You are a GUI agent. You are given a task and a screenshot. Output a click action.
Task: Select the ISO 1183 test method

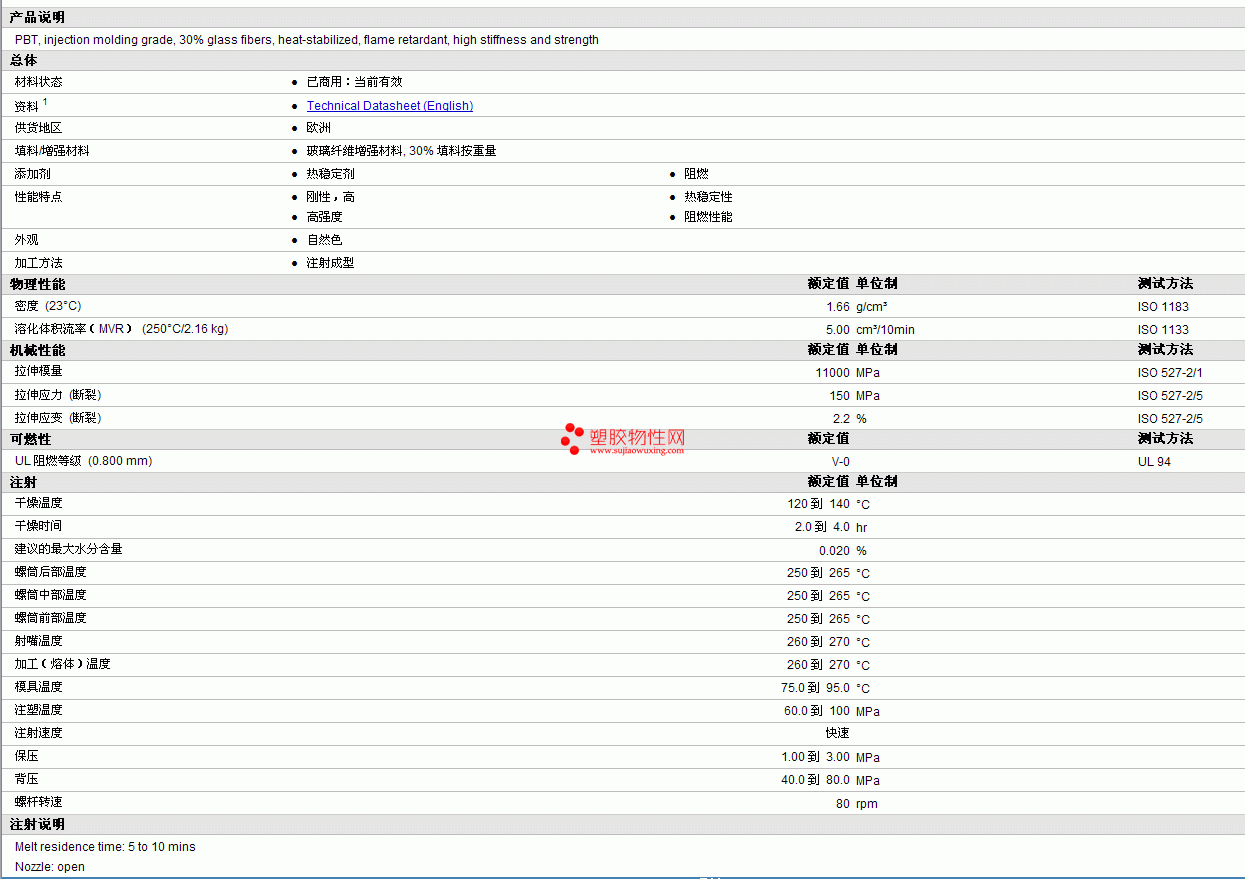pyautogui.click(x=1163, y=307)
